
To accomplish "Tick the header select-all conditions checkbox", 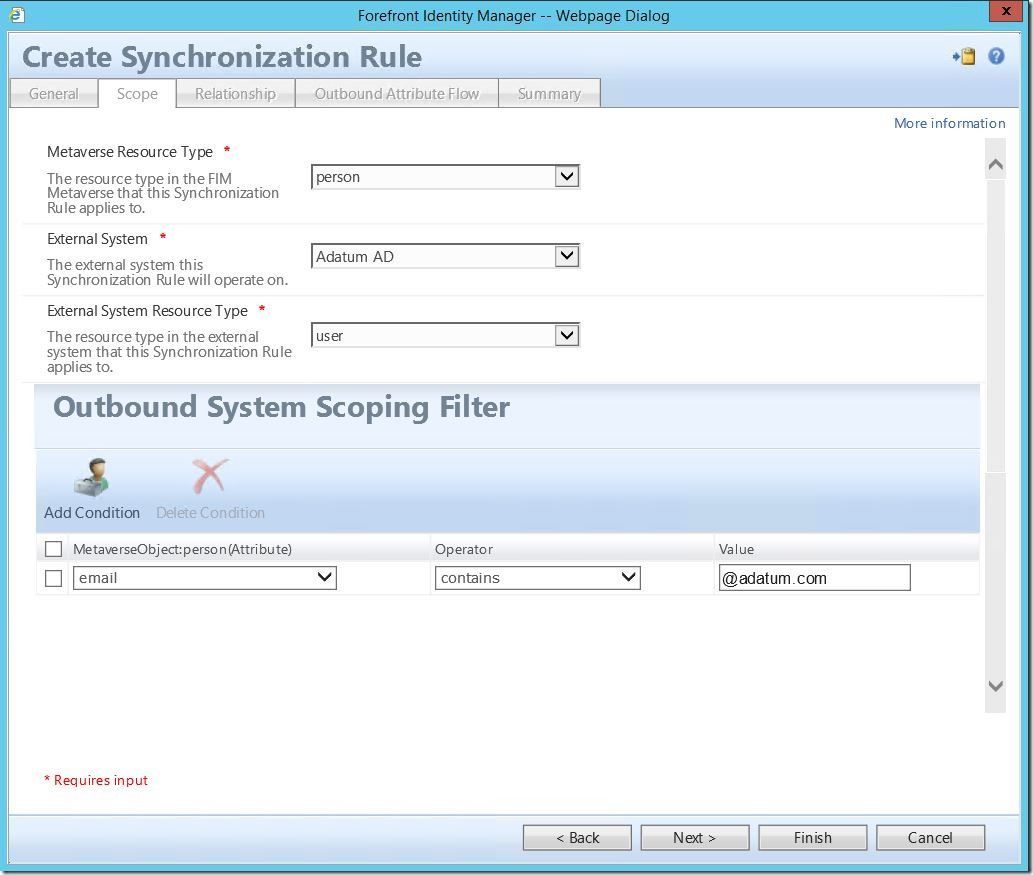I will click(53, 549).
